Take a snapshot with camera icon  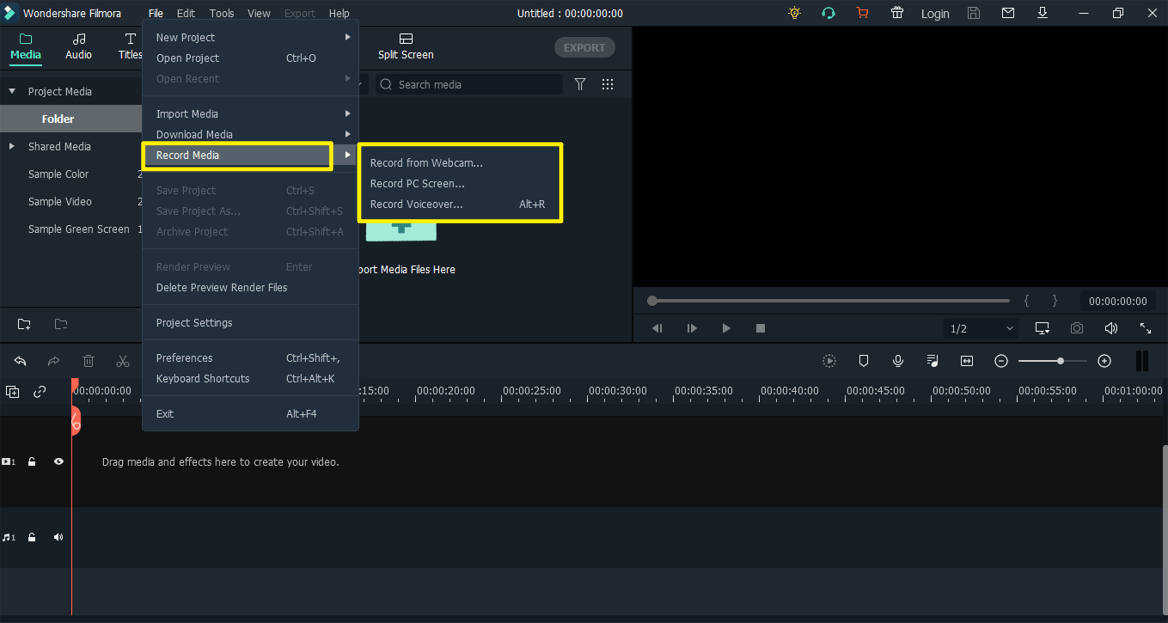point(1076,328)
